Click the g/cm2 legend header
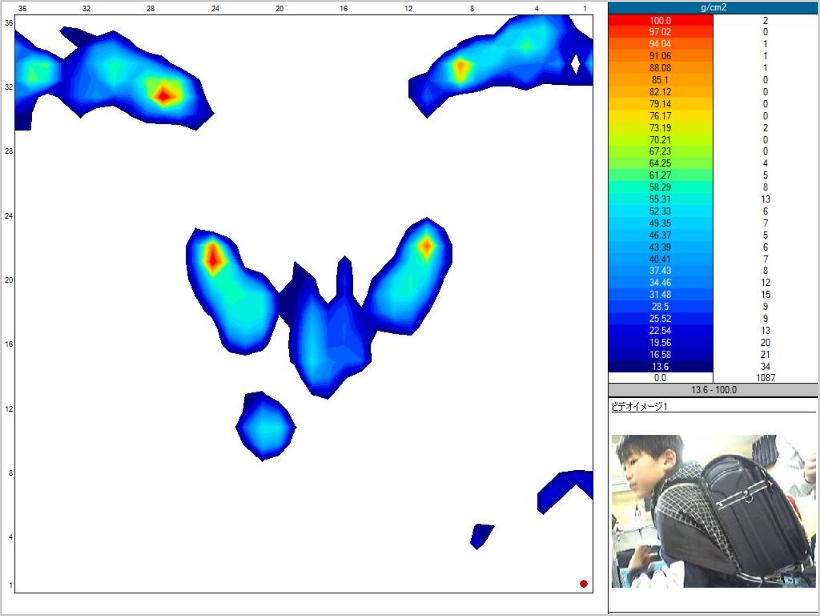The image size is (820, 616). point(713,8)
